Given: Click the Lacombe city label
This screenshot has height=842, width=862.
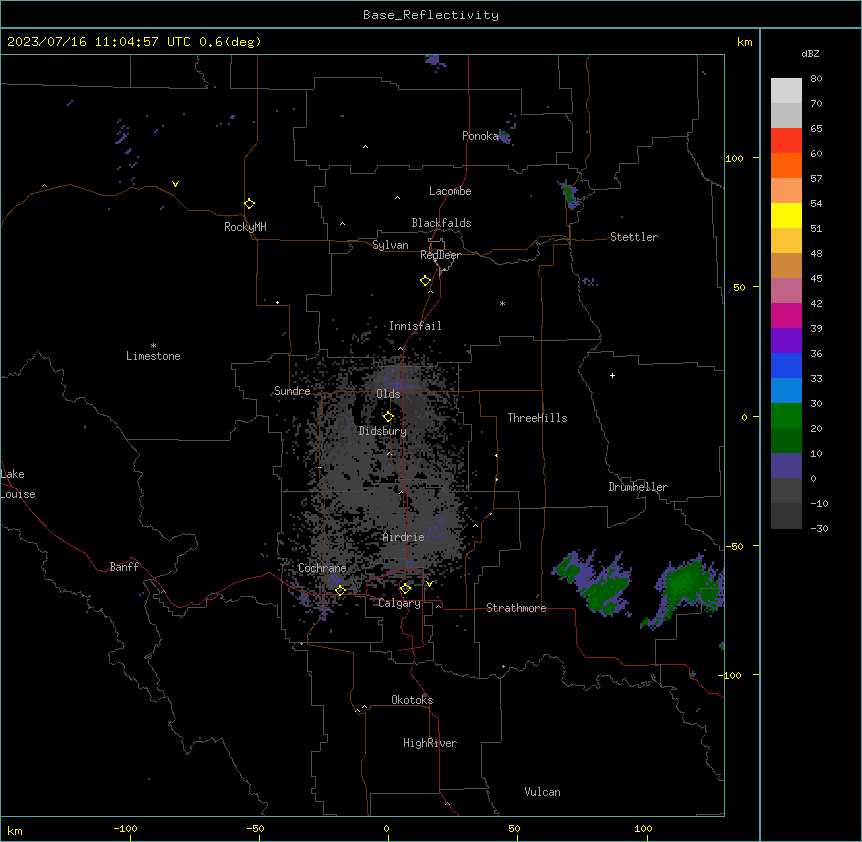Looking at the screenshot, I should pos(450,191).
